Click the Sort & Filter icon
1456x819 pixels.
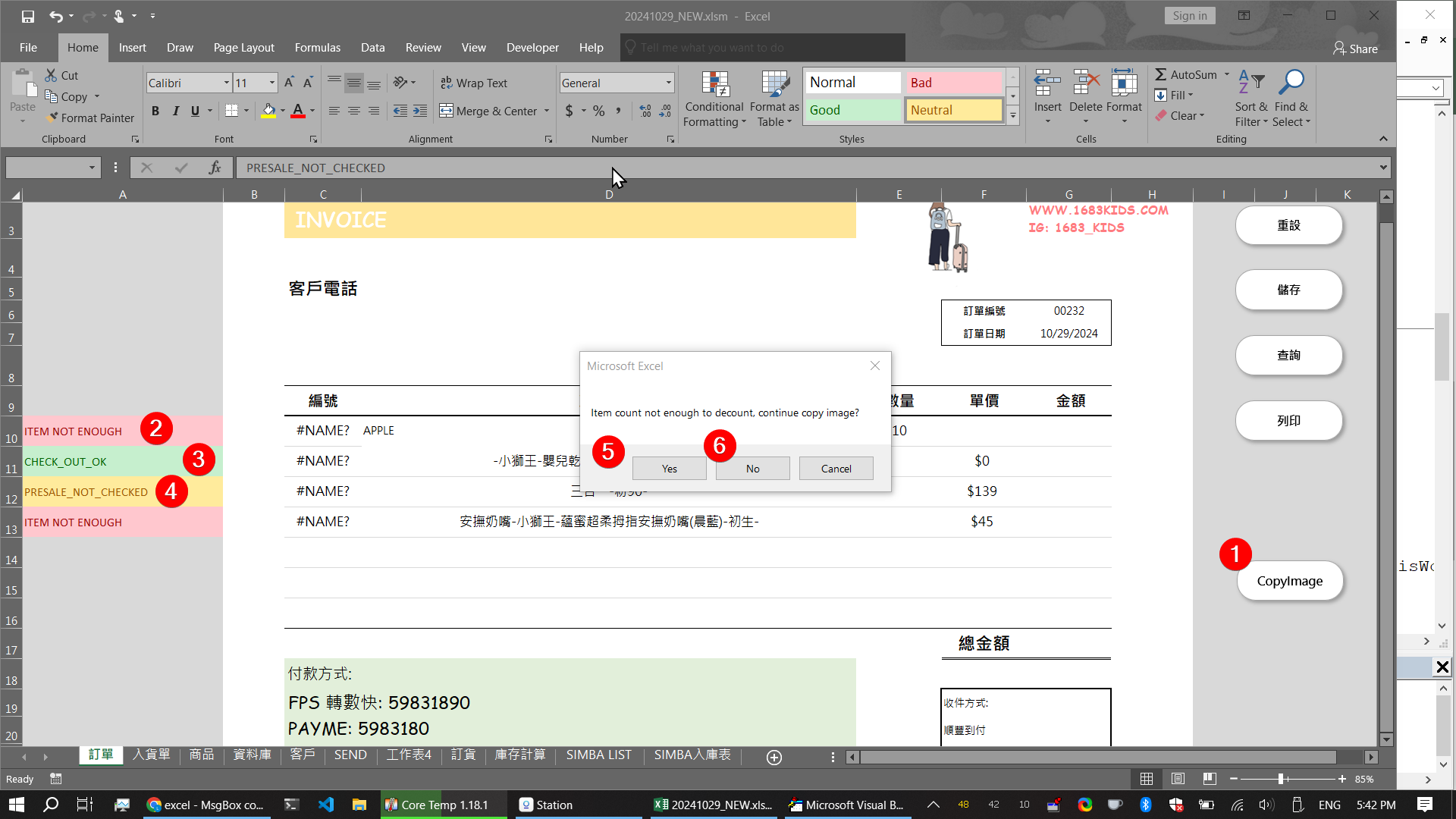click(1250, 82)
